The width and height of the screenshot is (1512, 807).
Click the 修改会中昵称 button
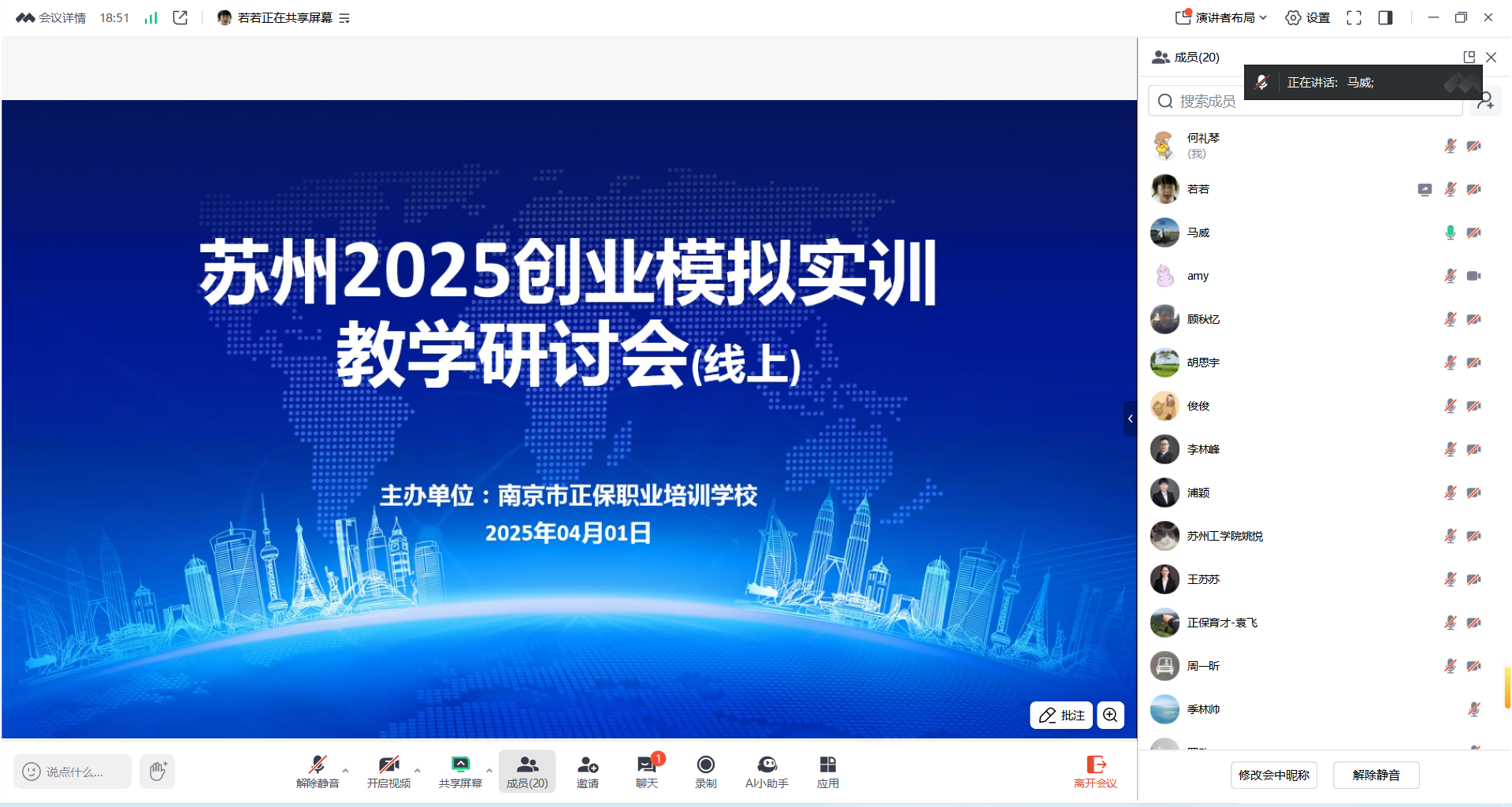1273,775
